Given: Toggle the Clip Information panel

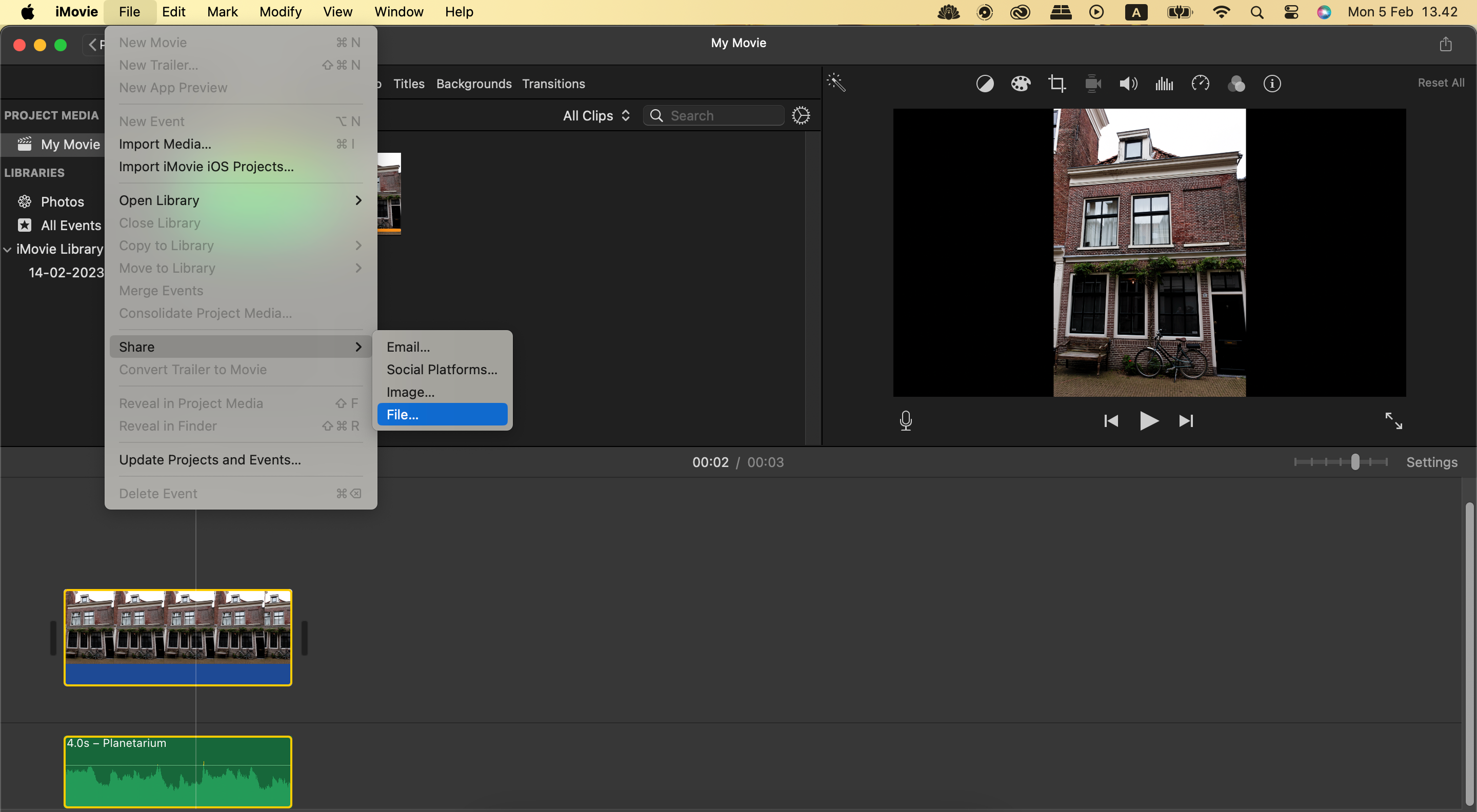Looking at the screenshot, I should tap(1272, 84).
